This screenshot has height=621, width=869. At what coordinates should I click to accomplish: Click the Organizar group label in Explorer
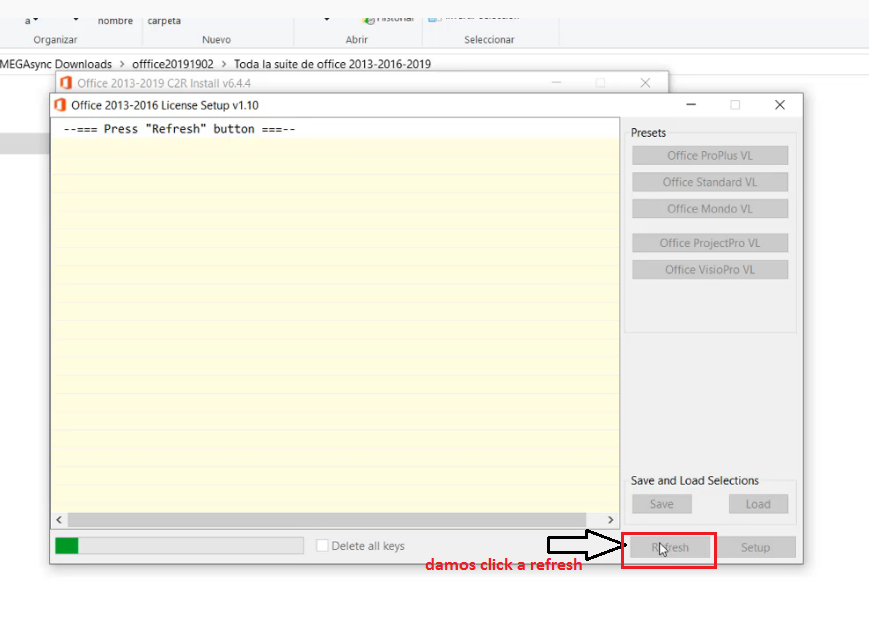coord(55,40)
